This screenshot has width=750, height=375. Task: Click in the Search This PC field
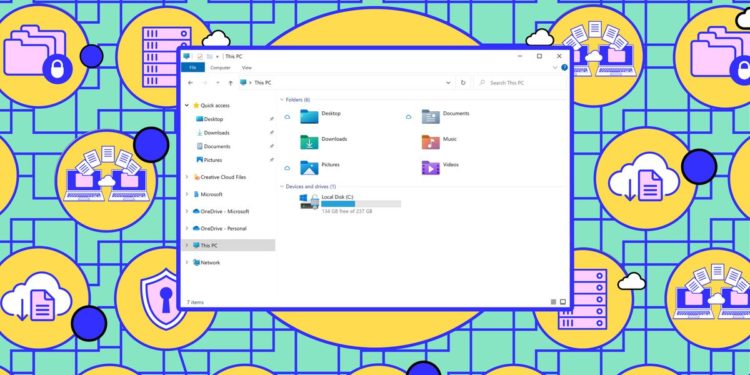click(521, 83)
